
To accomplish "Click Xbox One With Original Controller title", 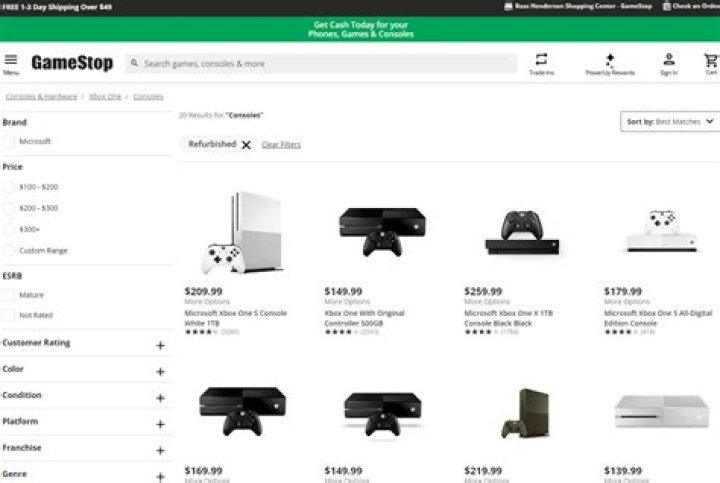I will tap(365, 318).
